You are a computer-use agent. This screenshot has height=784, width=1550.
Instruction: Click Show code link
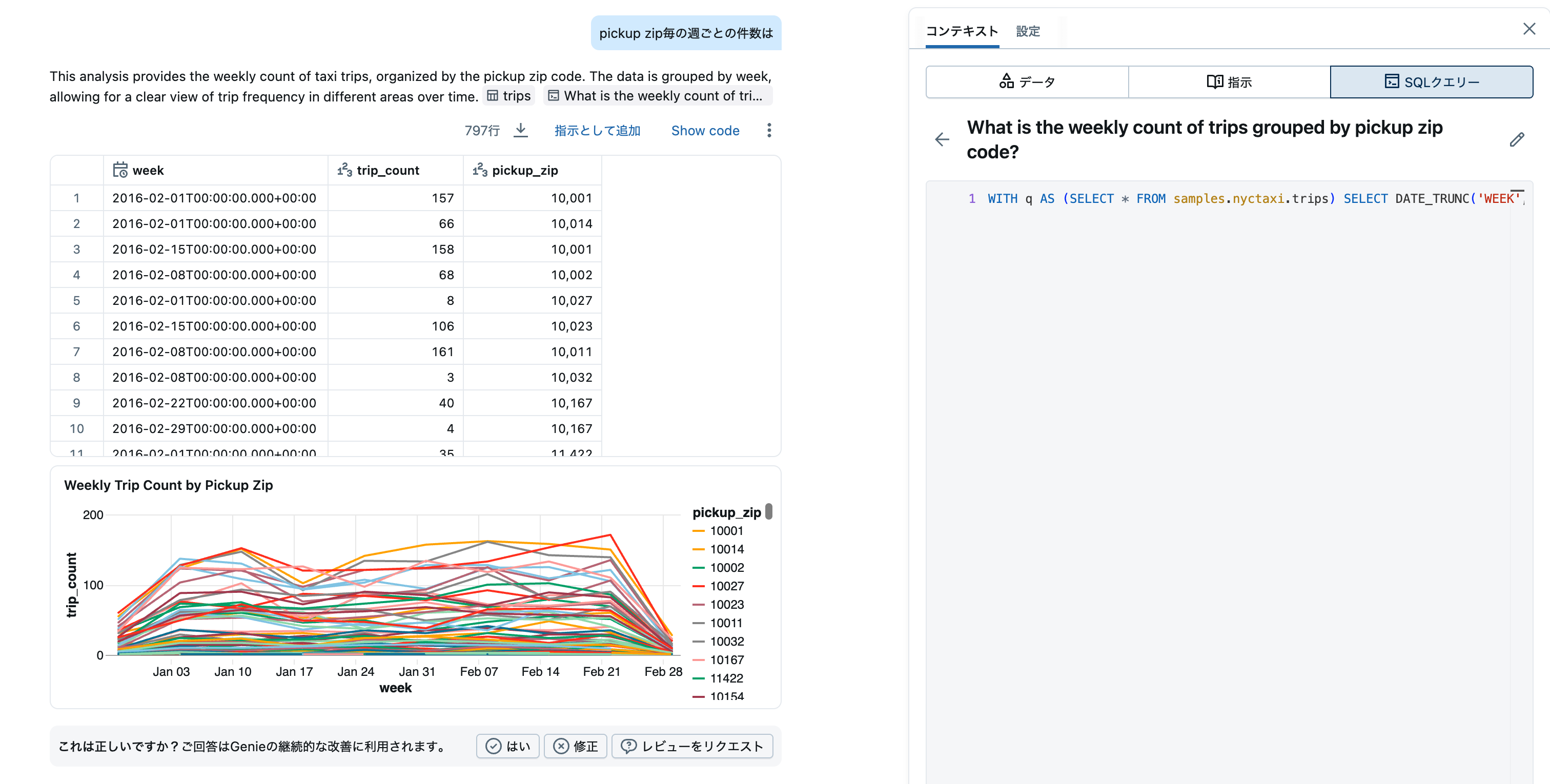[705, 131]
